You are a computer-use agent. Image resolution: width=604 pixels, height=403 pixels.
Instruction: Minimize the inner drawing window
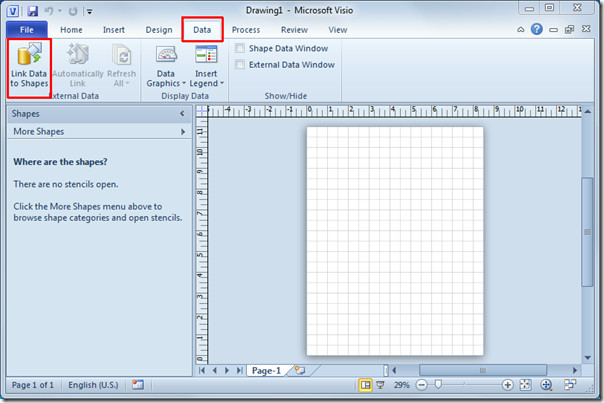[553, 30]
